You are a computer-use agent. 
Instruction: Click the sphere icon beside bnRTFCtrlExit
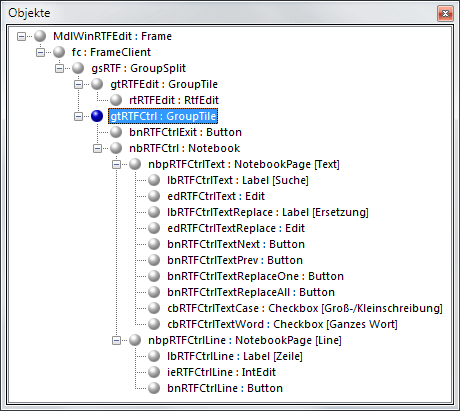click(116, 132)
